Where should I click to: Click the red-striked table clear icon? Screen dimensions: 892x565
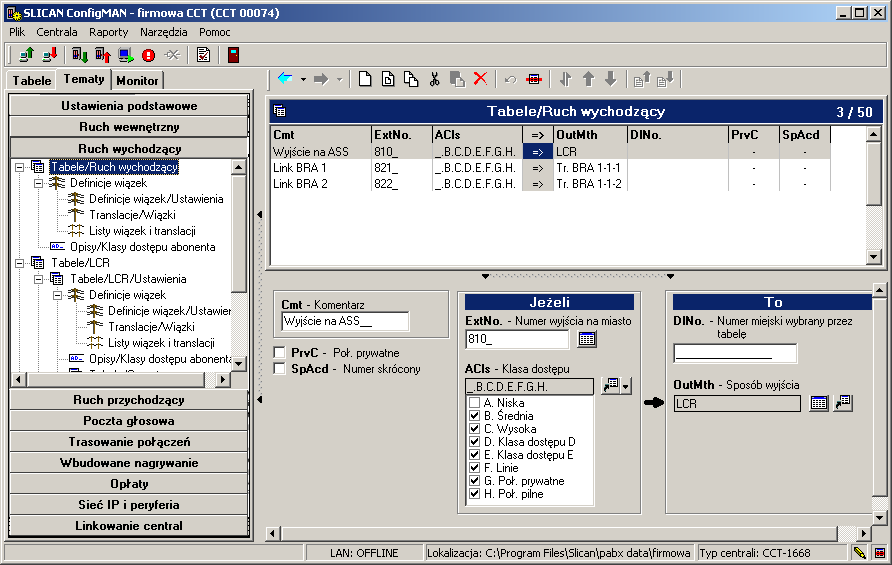534,79
